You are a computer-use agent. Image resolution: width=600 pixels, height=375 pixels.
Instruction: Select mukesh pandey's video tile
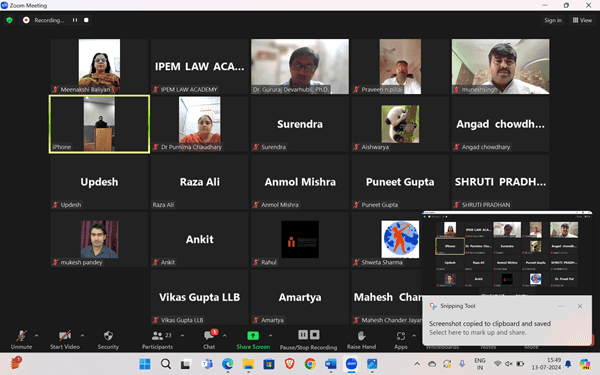pyautogui.click(x=99, y=240)
